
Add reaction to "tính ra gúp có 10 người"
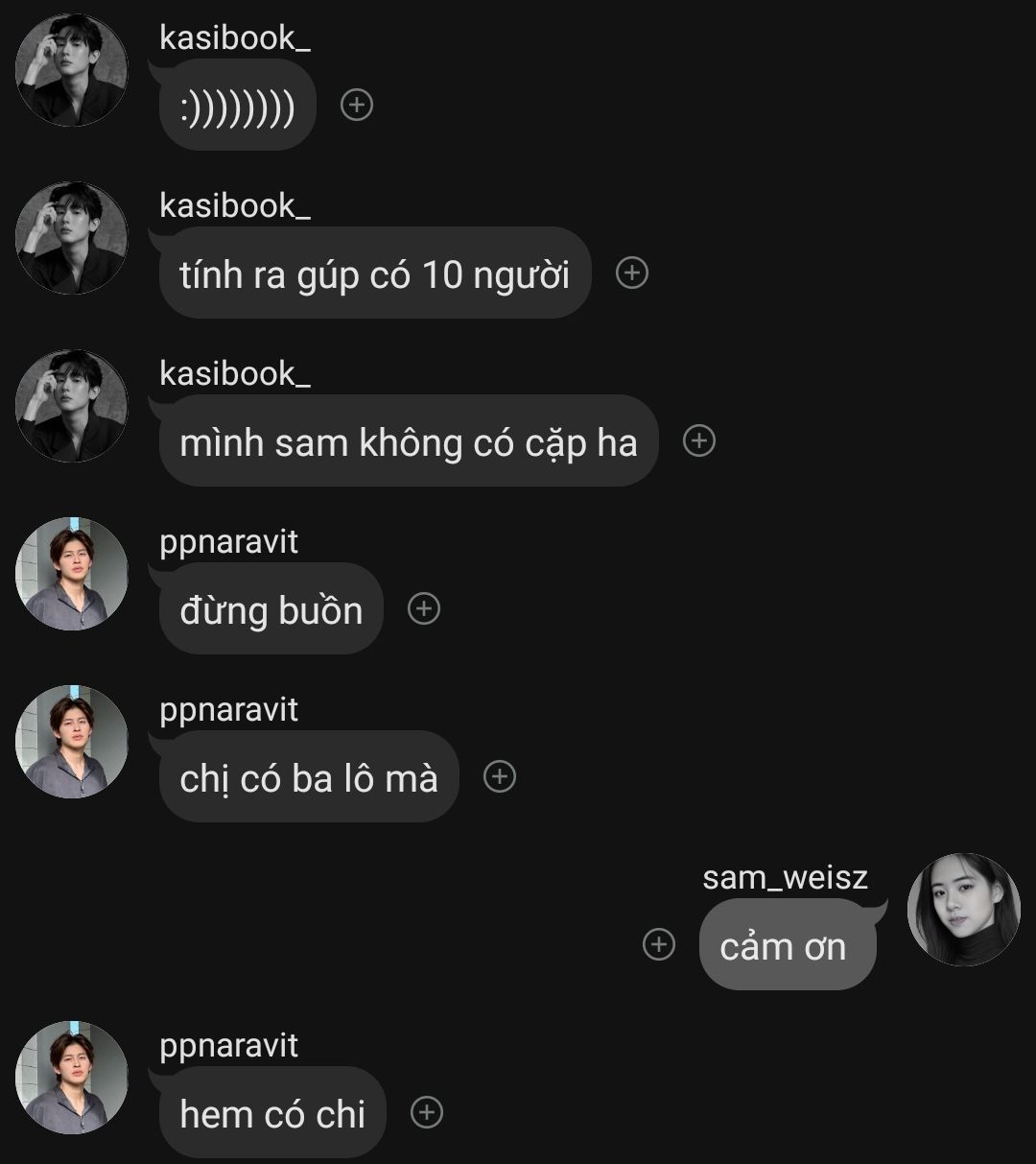click(631, 273)
